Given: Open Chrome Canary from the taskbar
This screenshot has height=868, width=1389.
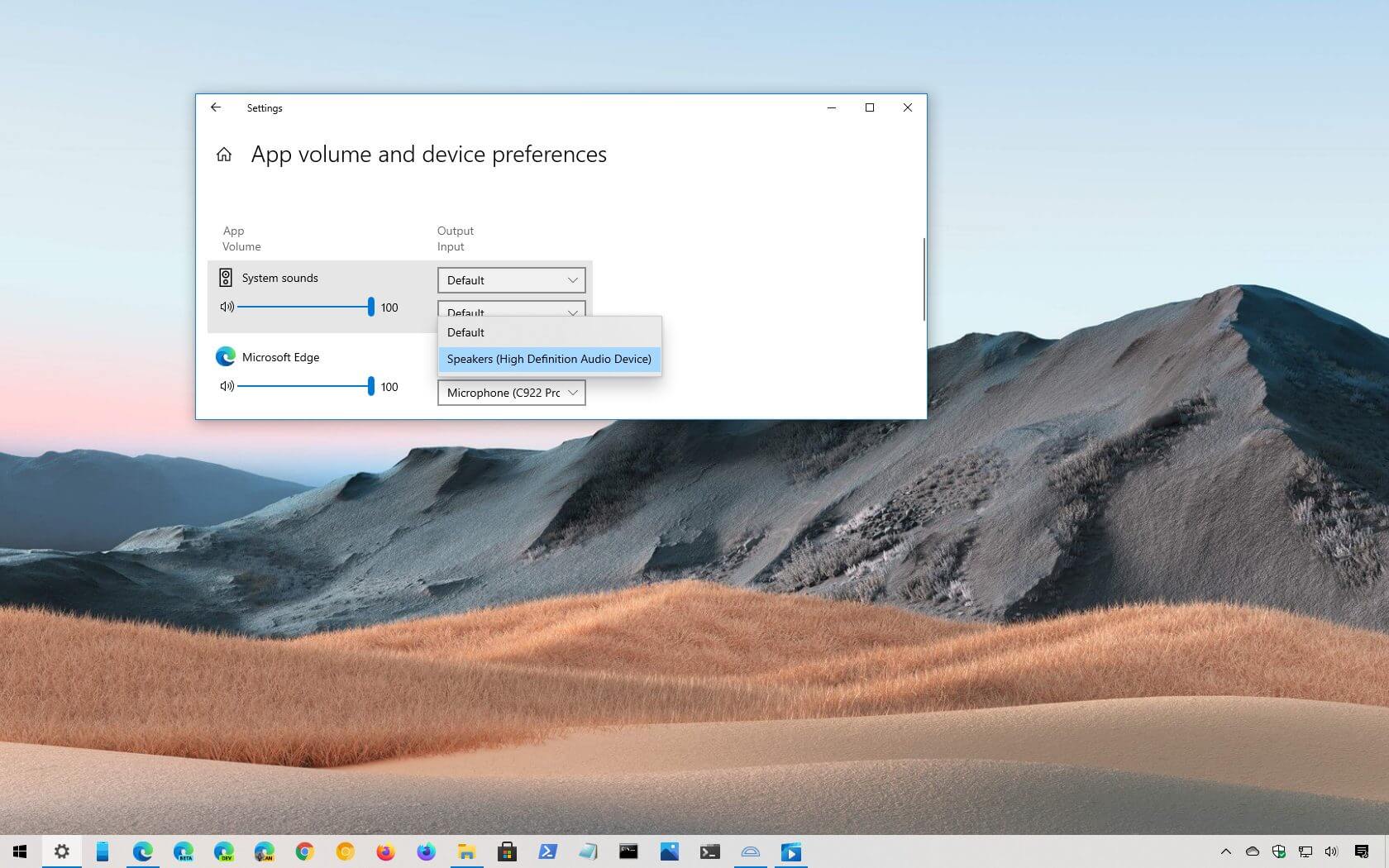Looking at the screenshot, I should click(x=346, y=851).
